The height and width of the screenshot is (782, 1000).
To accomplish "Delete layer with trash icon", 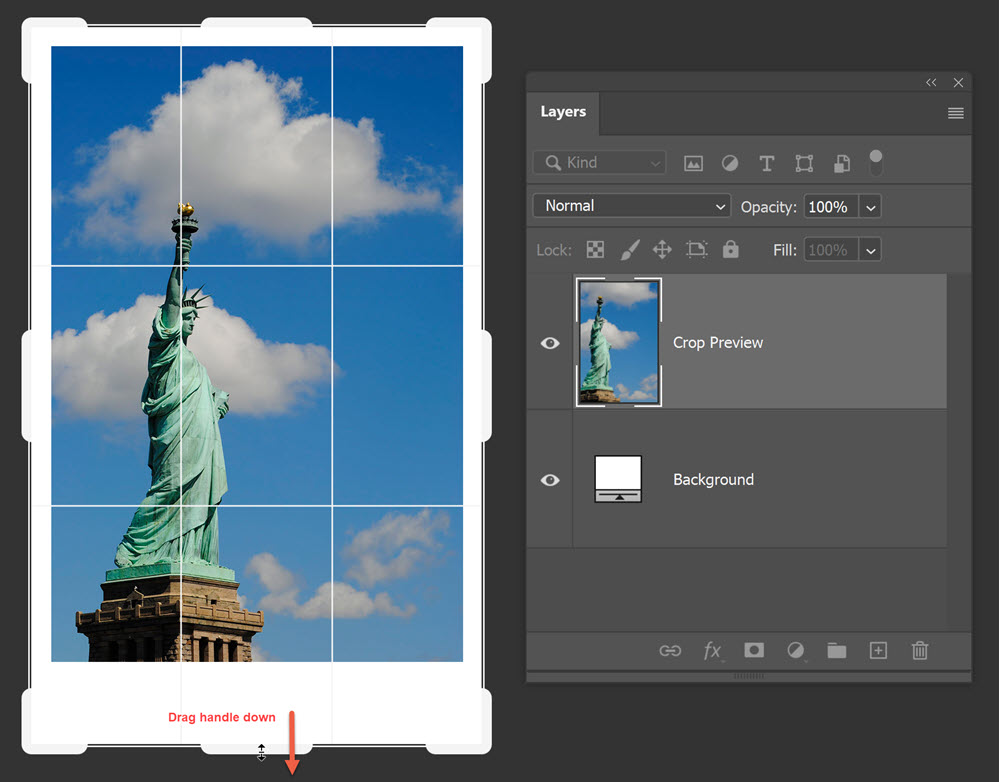I will pyautogui.click(x=920, y=650).
